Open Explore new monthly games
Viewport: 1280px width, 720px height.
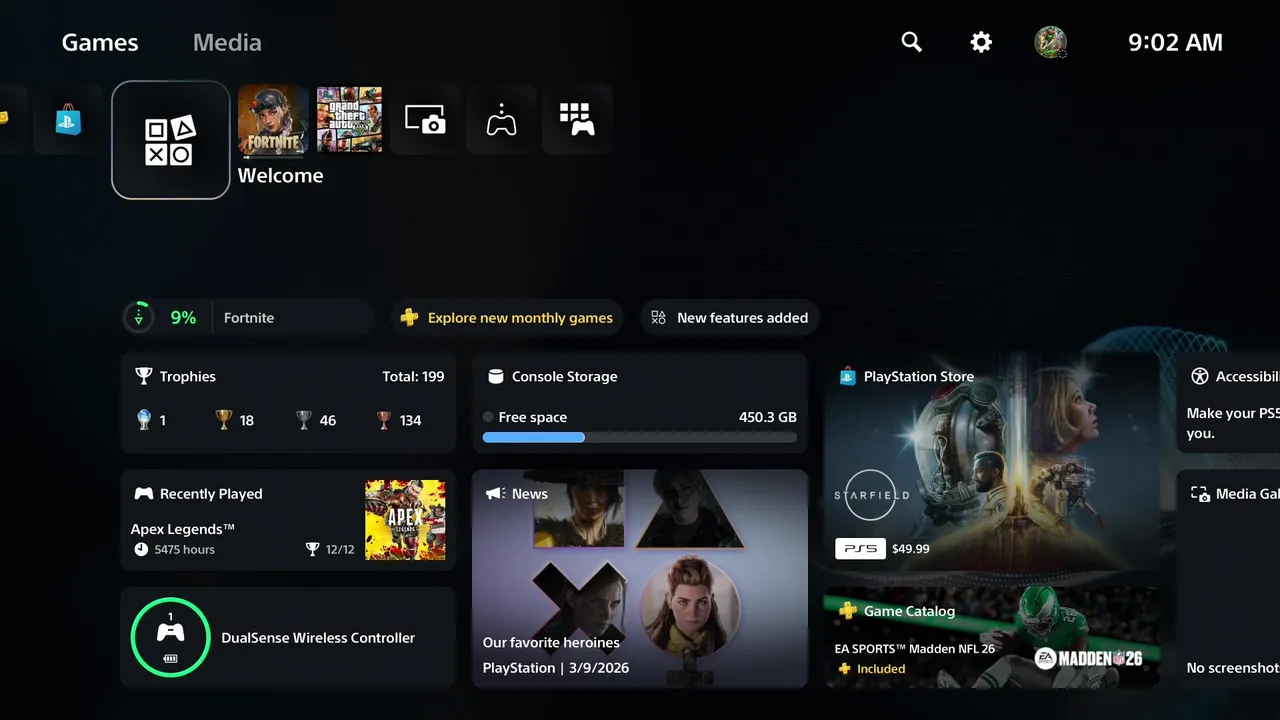[x=506, y=318]
